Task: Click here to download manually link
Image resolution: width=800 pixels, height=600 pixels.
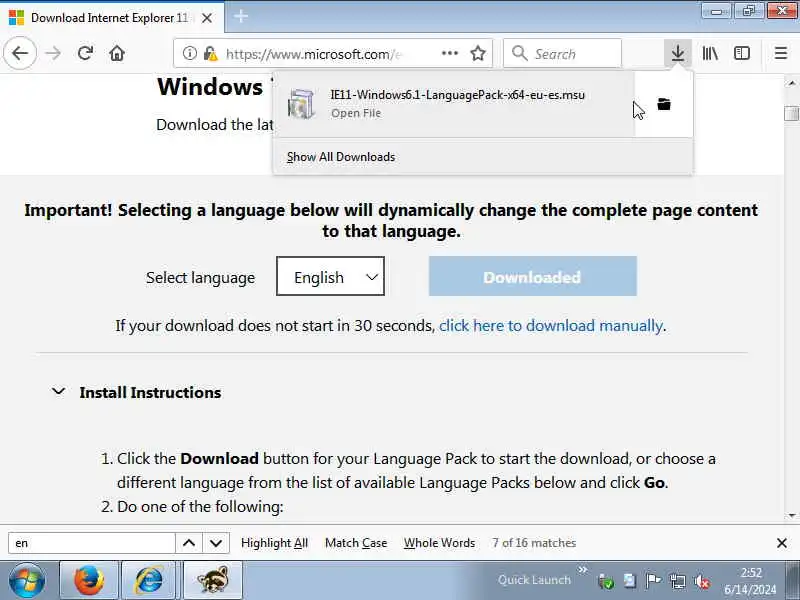Action: (551, 326)
